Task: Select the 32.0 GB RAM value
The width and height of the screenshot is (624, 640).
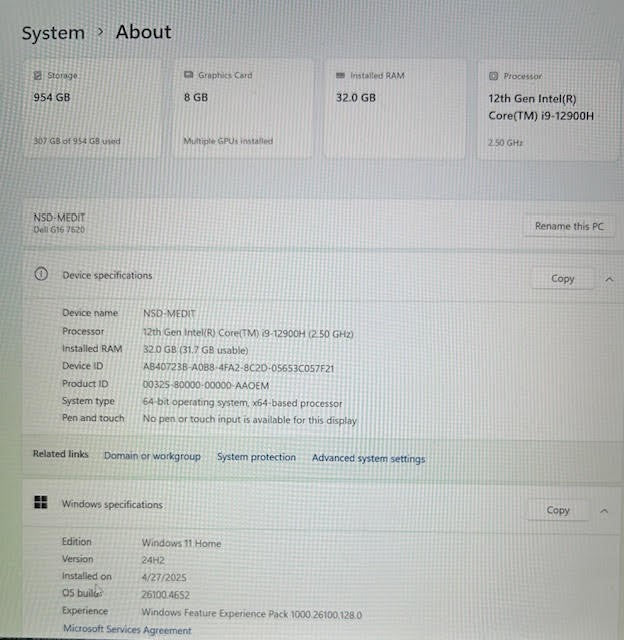Action: 356,98
